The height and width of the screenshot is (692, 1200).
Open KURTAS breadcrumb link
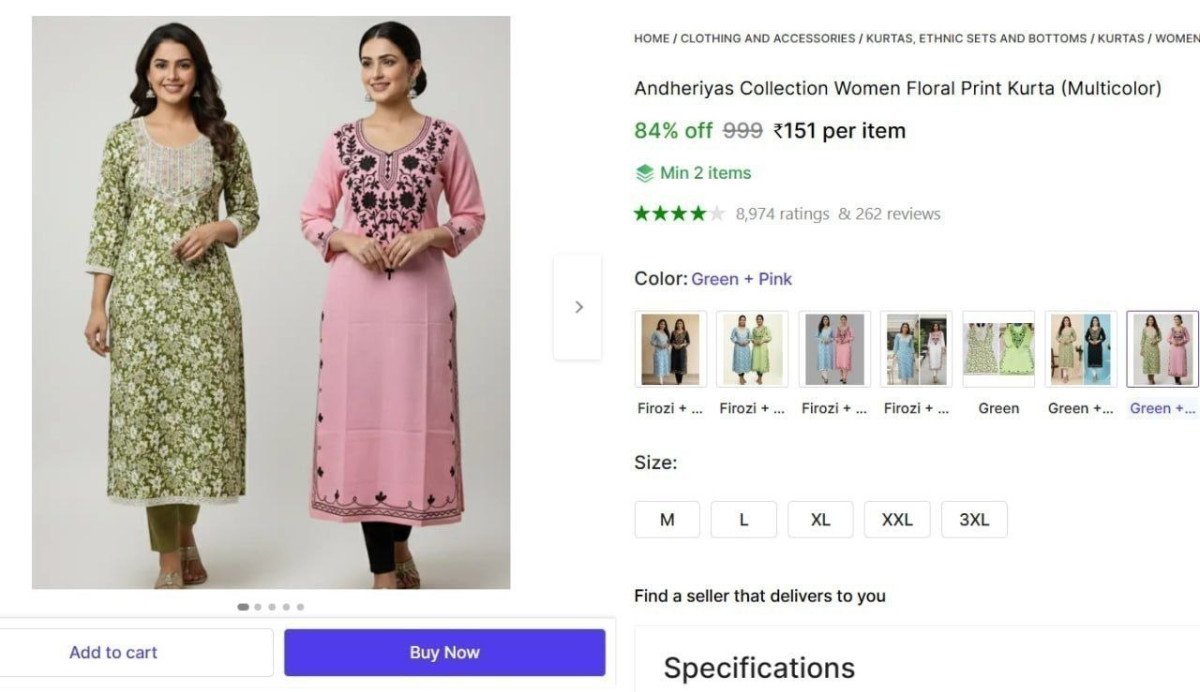coord(1119,38)
